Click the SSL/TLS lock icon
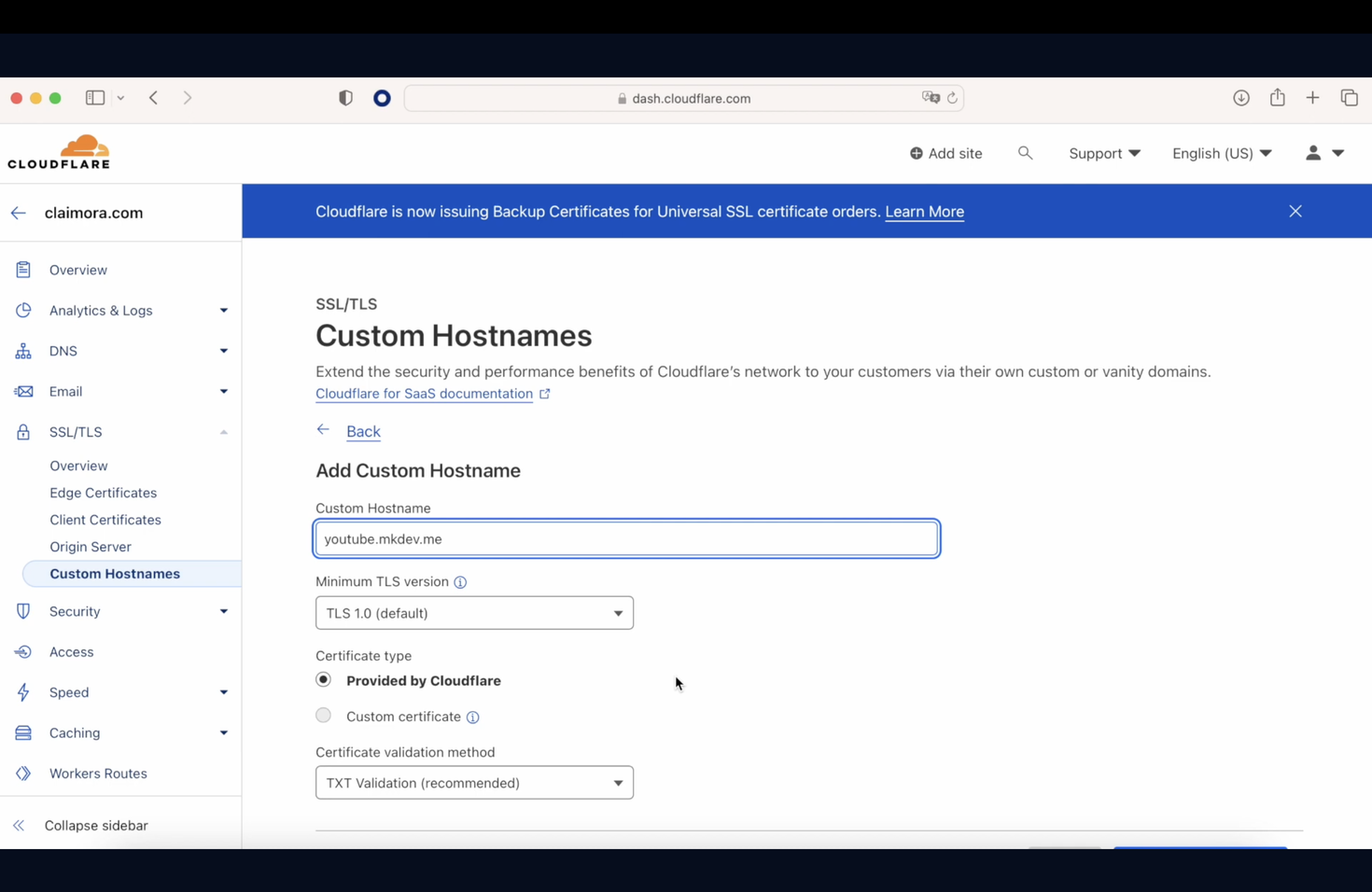 tap(23, 432)
